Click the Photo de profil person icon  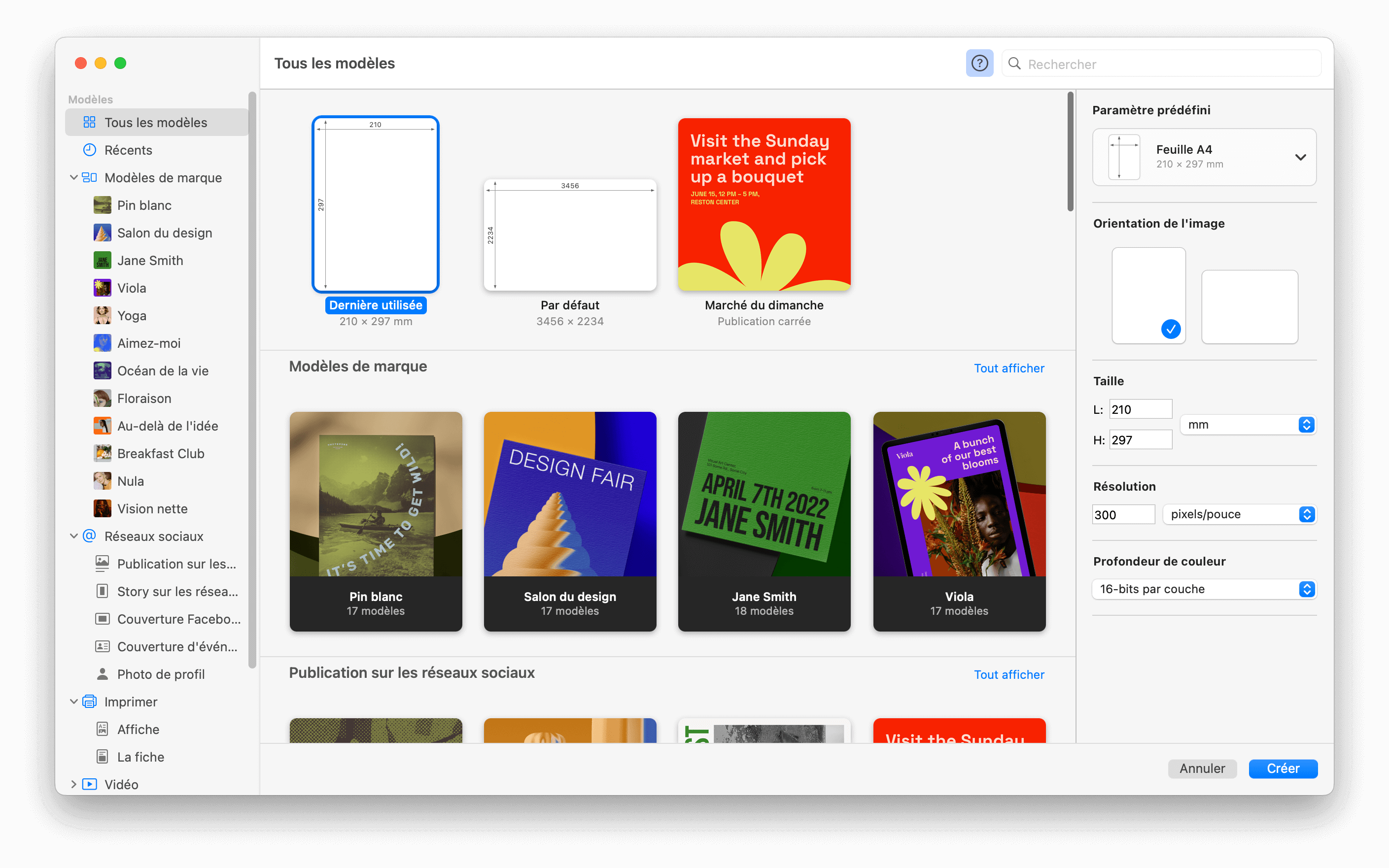(102, 673)
